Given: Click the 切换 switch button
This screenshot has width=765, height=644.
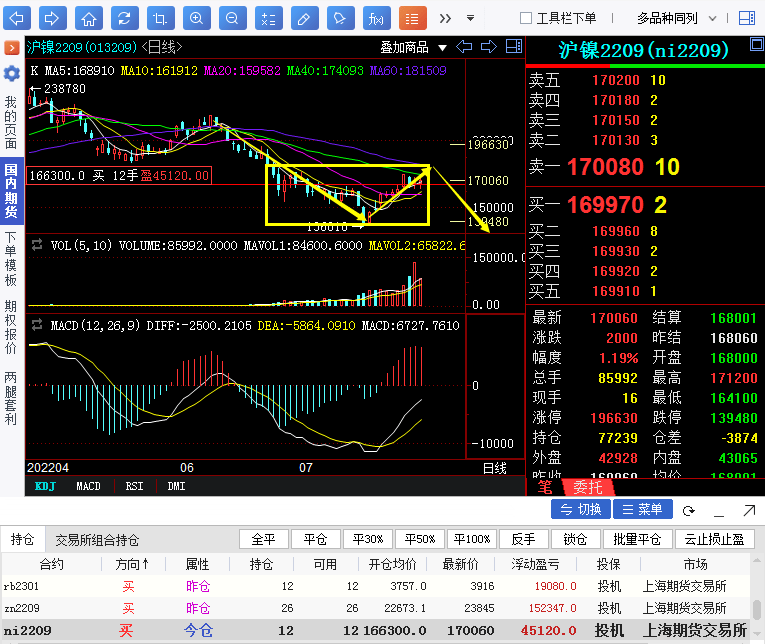Looking at the screenshot, I should tap(581, 509).
